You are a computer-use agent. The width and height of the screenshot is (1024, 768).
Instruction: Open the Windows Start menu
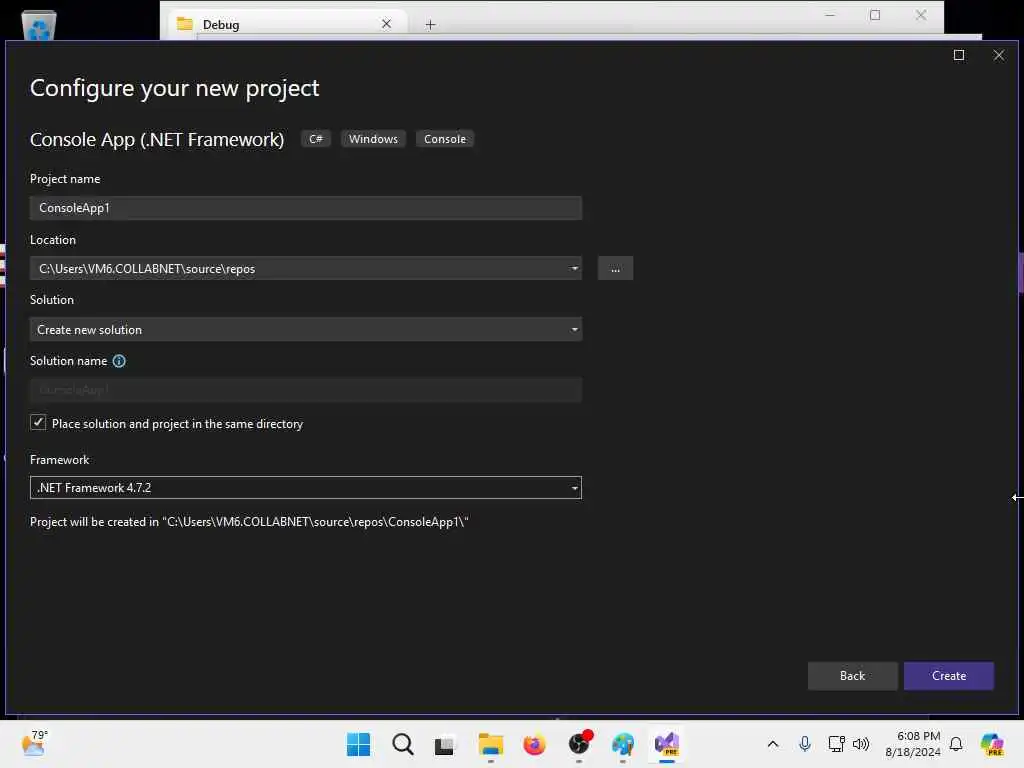coord(358,744)
